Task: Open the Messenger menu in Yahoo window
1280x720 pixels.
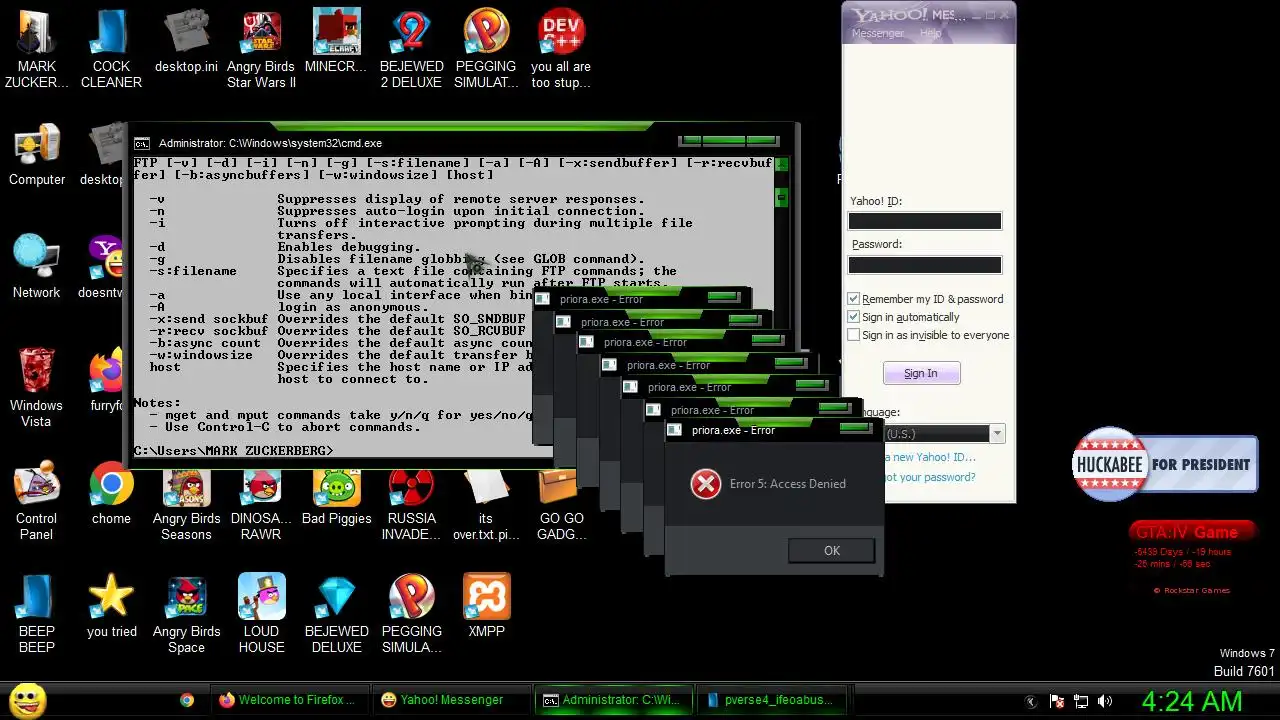Action: point(877,33)
